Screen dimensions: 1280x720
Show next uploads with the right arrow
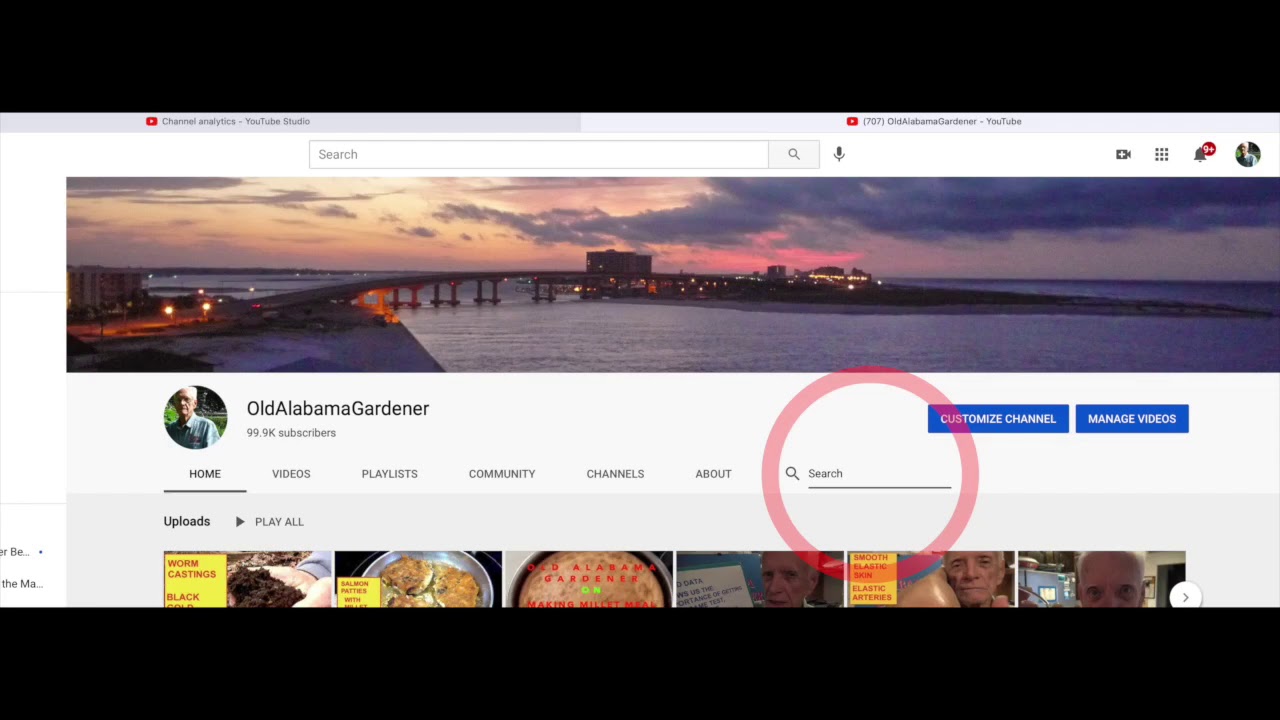click(1185, 597)
